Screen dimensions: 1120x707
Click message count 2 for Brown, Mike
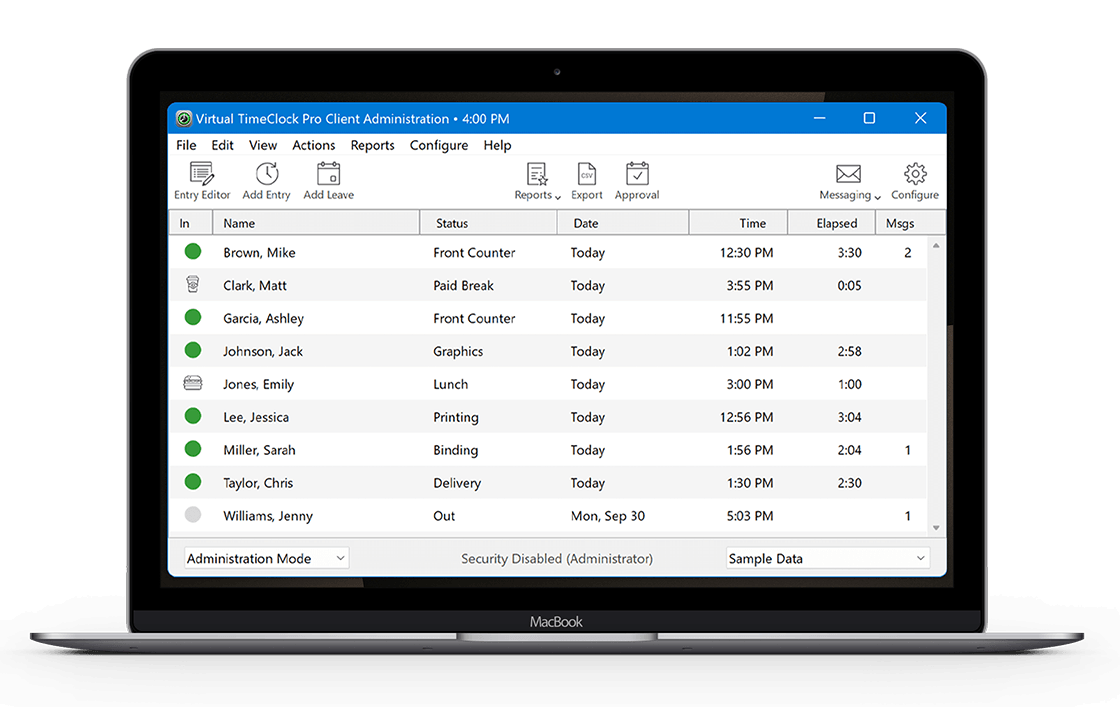908,253
